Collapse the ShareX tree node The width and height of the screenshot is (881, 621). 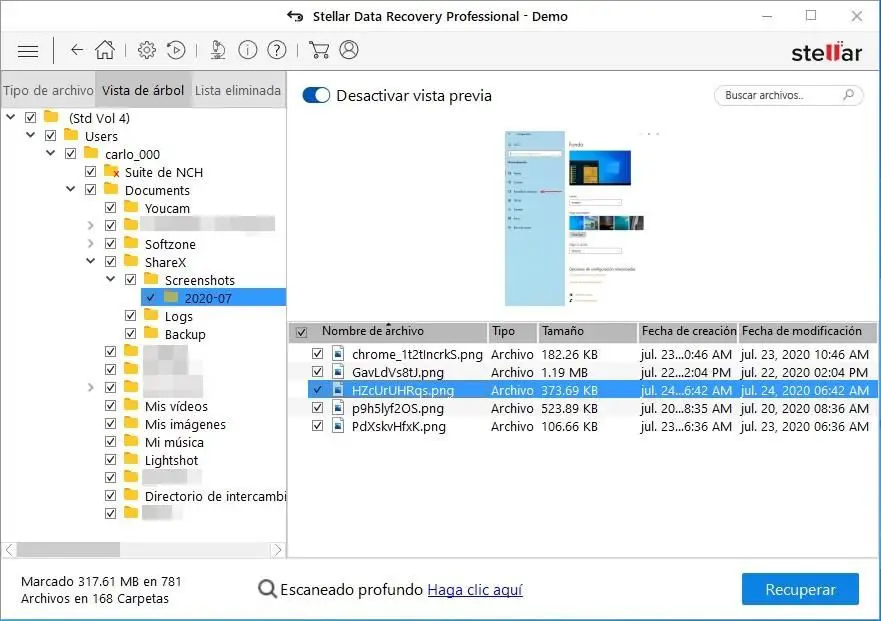coord(90,261)
